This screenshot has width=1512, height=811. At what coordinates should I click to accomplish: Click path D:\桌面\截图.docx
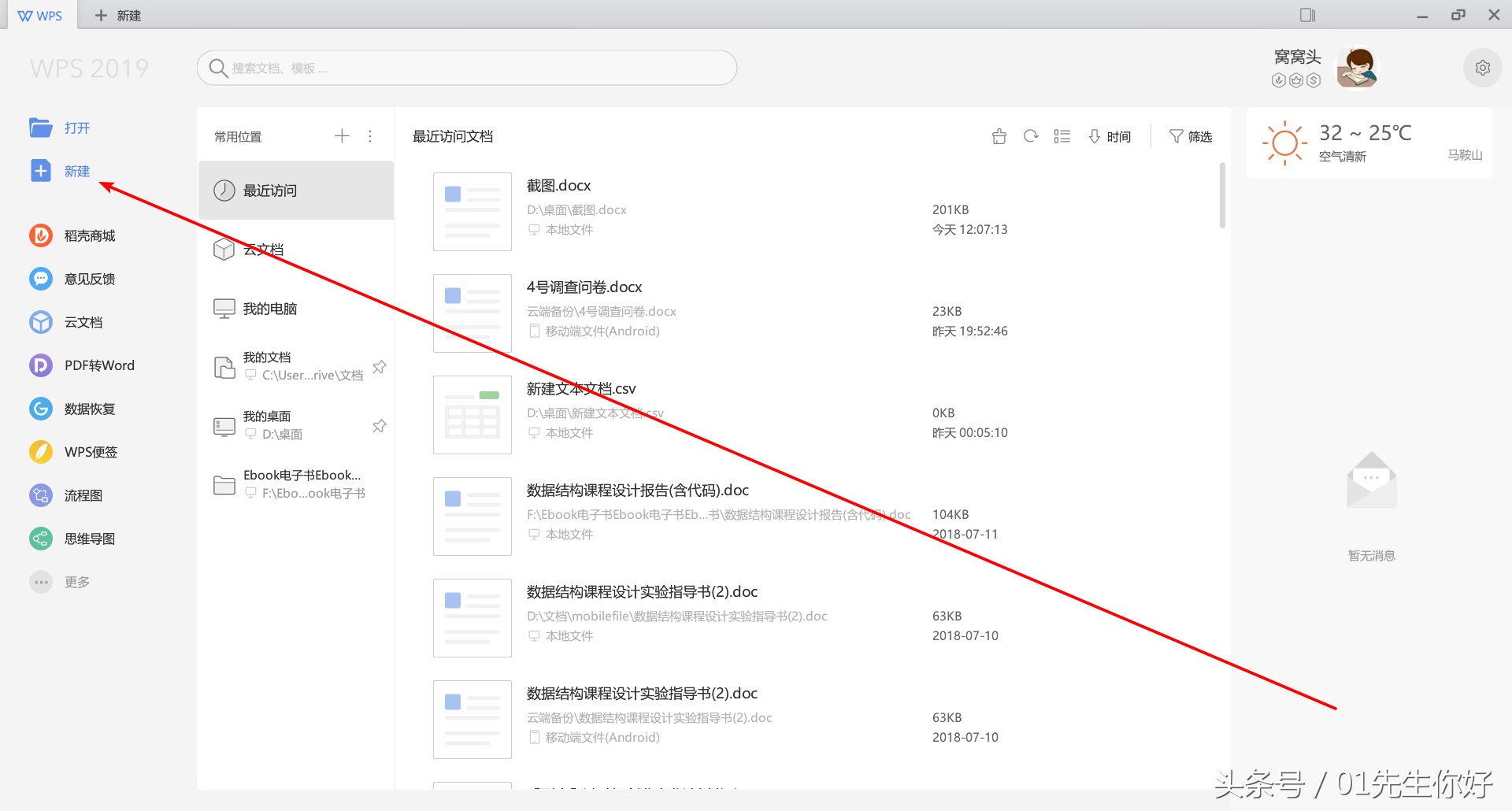coord(576,210)
